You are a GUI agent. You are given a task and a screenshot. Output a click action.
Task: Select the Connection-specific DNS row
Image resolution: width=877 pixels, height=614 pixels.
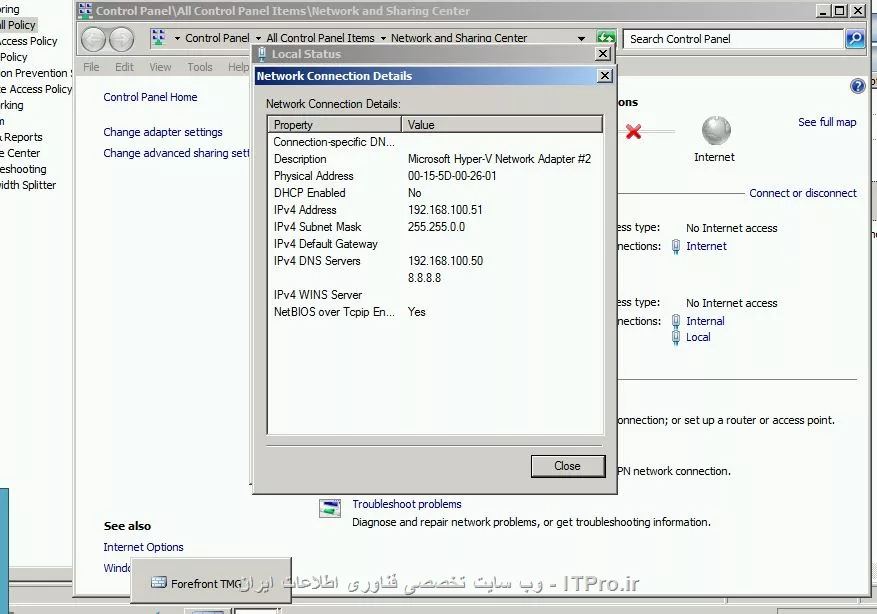(435, 142)
